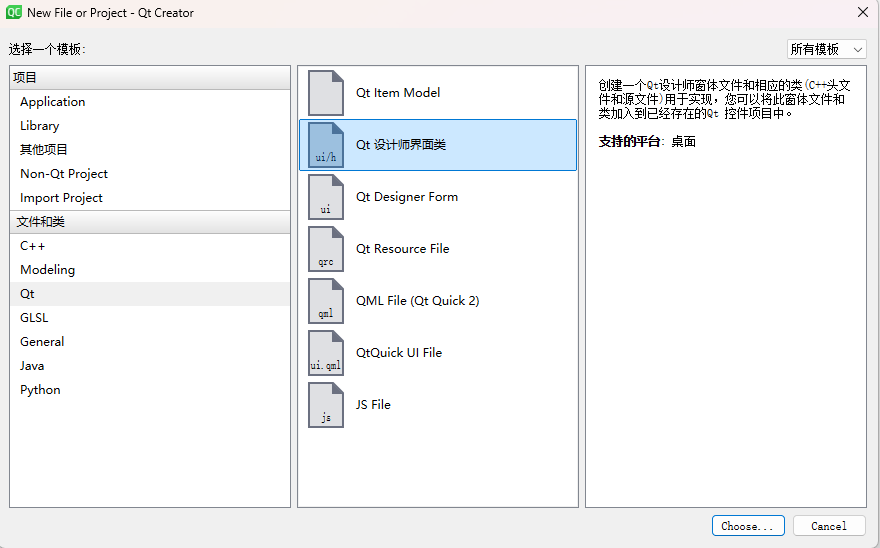Click the 文件和类 section header
Screen dimensions: 880x548
pyautogui.click(x=150, y=222)
